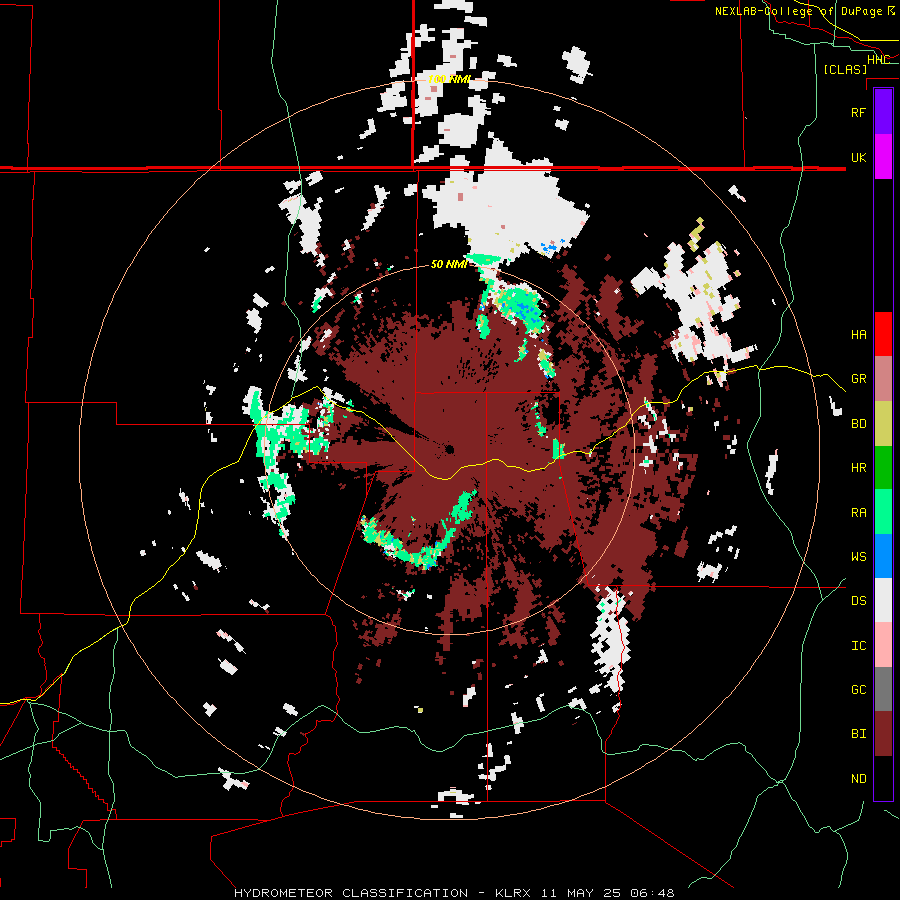Click the HR legend label
Screen dimensions: 900x900
(858, 468)
